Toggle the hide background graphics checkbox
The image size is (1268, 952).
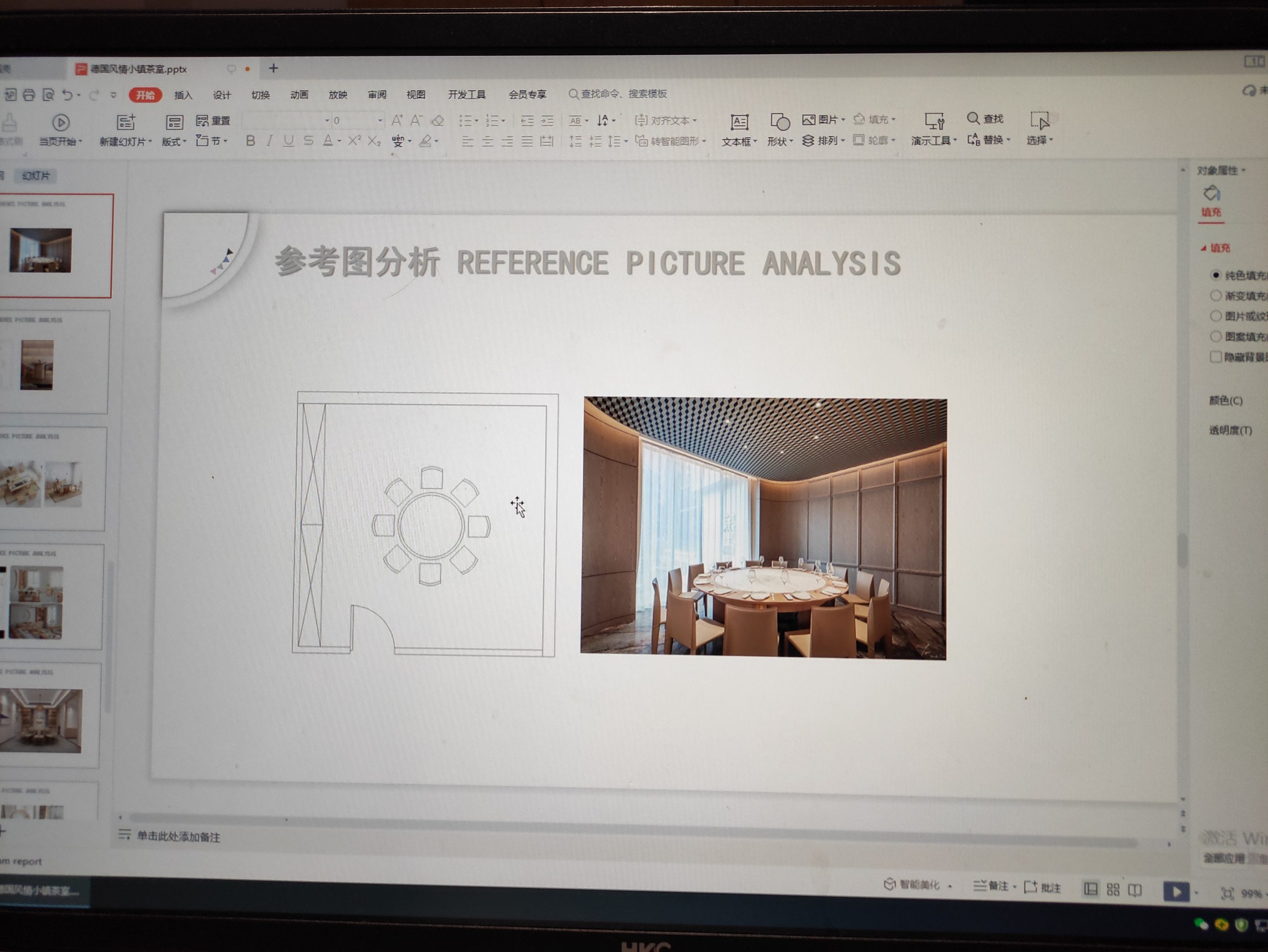coord(1215,357)
